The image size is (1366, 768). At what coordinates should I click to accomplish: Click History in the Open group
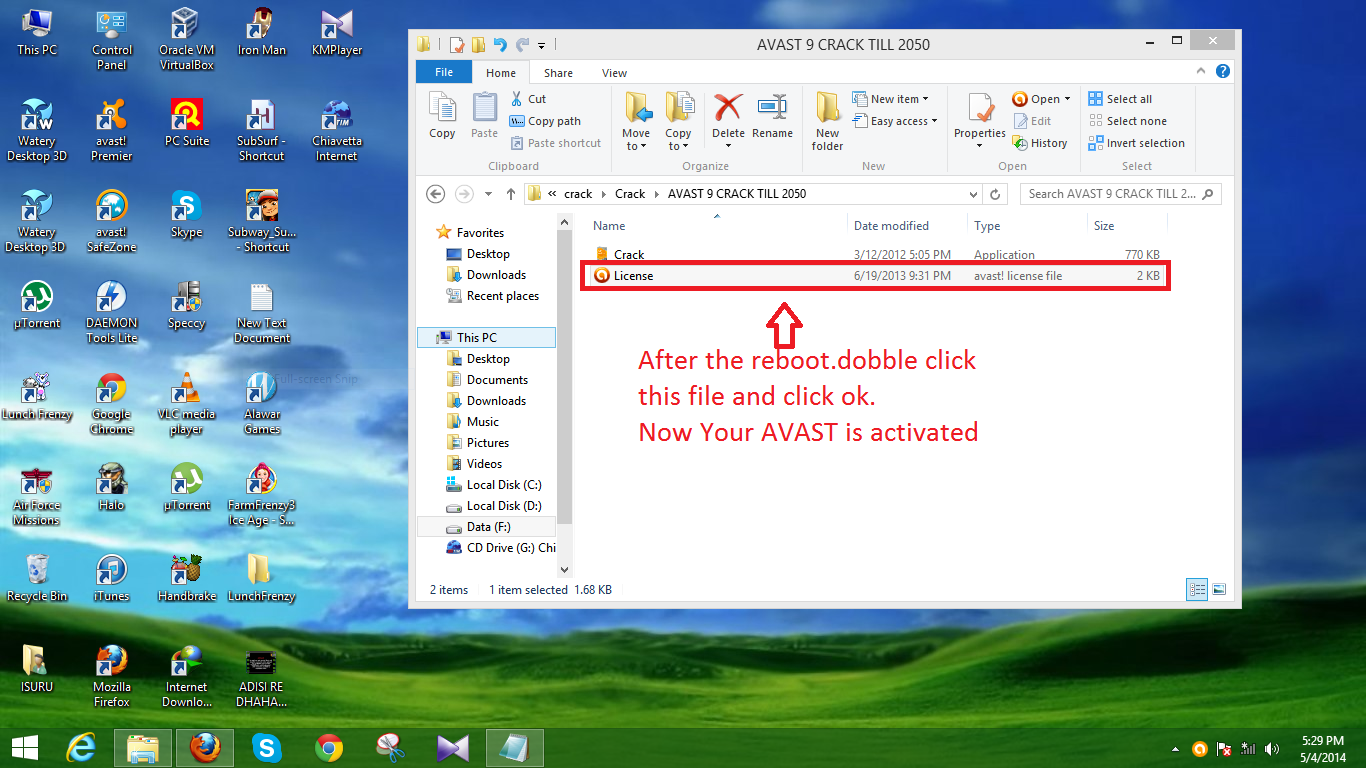pos(1041,143)
